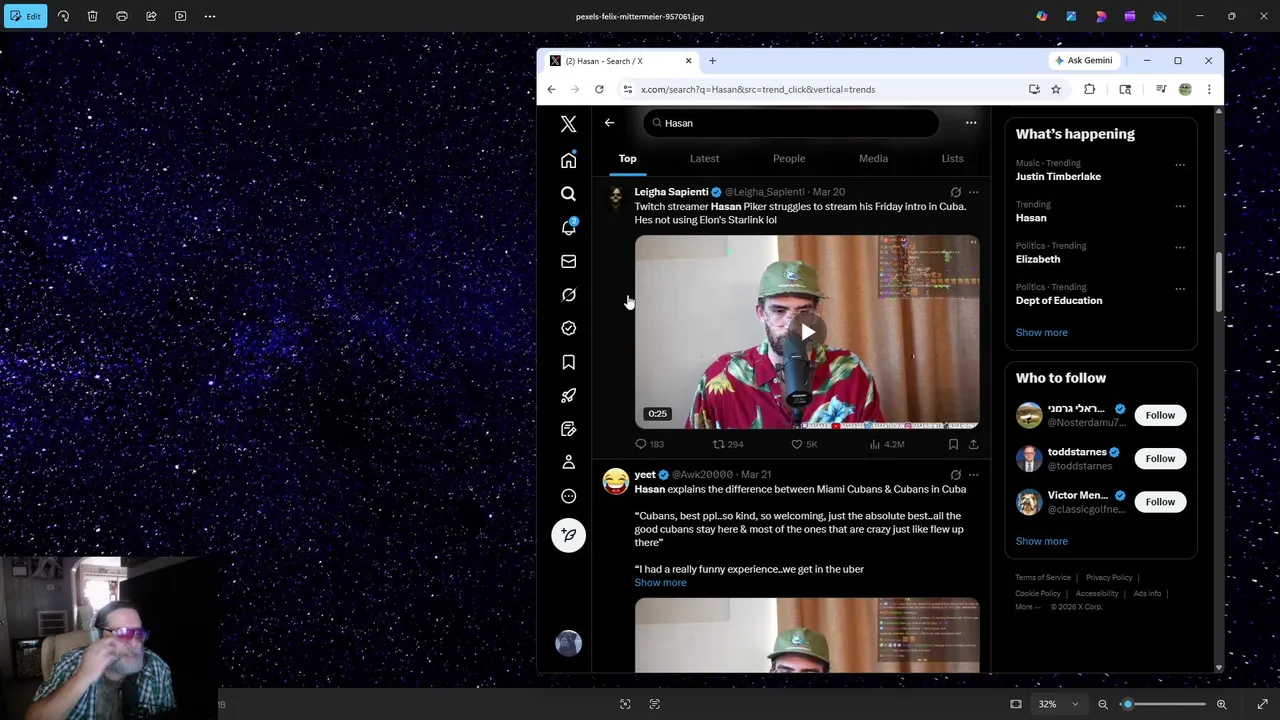Rotate image in Photos toolbar
The width and height of the screenshot is (1280, 720).
[63, 16]
